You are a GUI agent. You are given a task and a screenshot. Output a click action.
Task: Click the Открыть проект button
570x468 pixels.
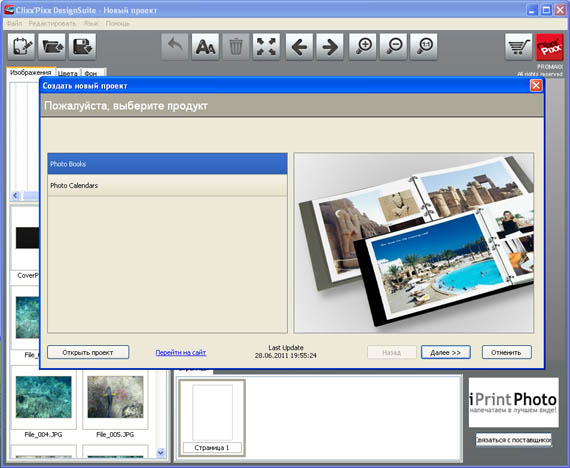tap(88, 352)
